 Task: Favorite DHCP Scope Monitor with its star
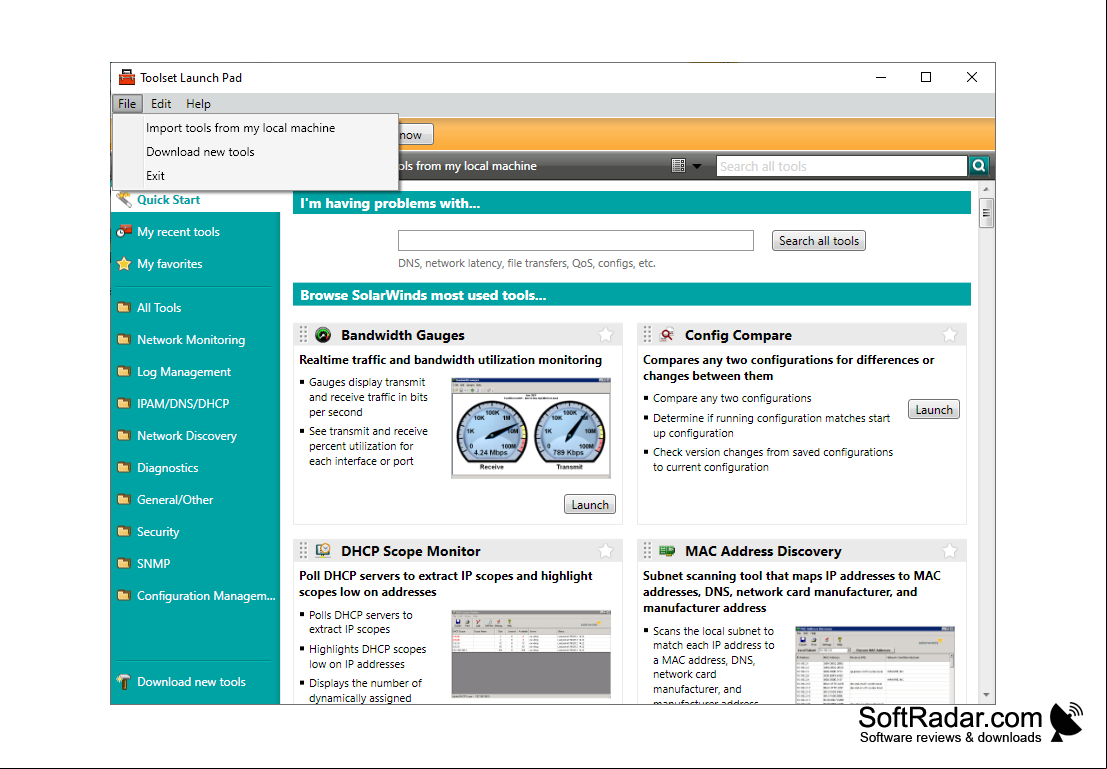pyautogui.click(x=606, y=551)
